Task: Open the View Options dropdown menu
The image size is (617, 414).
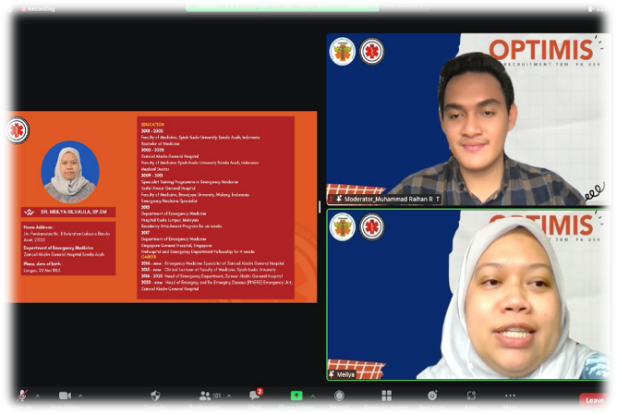Action: click(x=404, y=5)
